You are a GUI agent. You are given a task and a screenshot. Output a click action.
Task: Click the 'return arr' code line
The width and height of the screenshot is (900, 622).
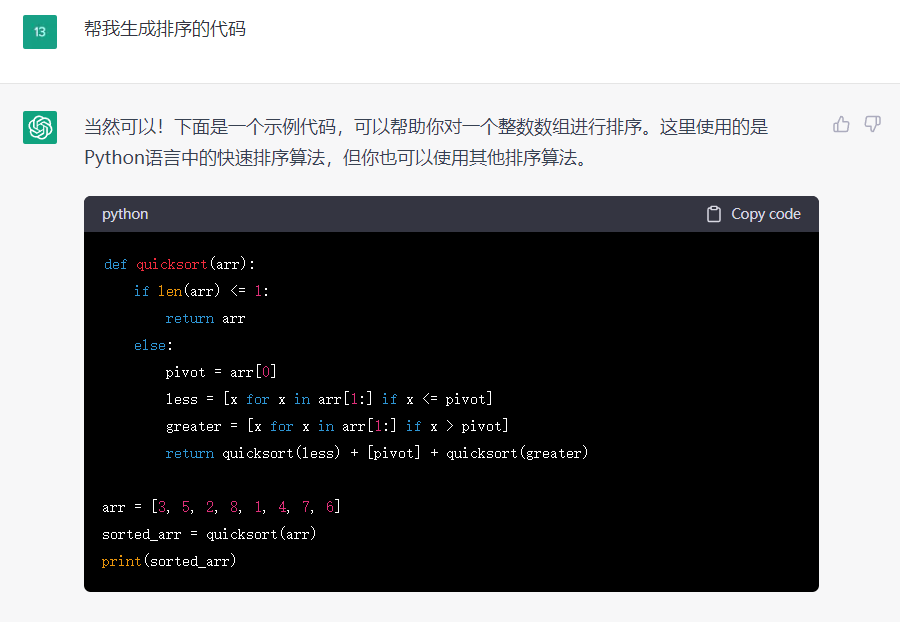tap(205, 318)
